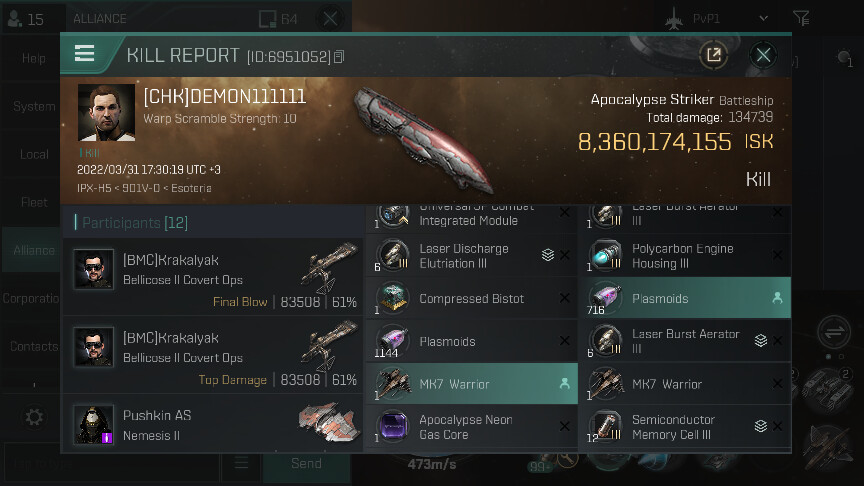Click the Send button
Viewport: 864px width, 486px height.
[306, 463]
